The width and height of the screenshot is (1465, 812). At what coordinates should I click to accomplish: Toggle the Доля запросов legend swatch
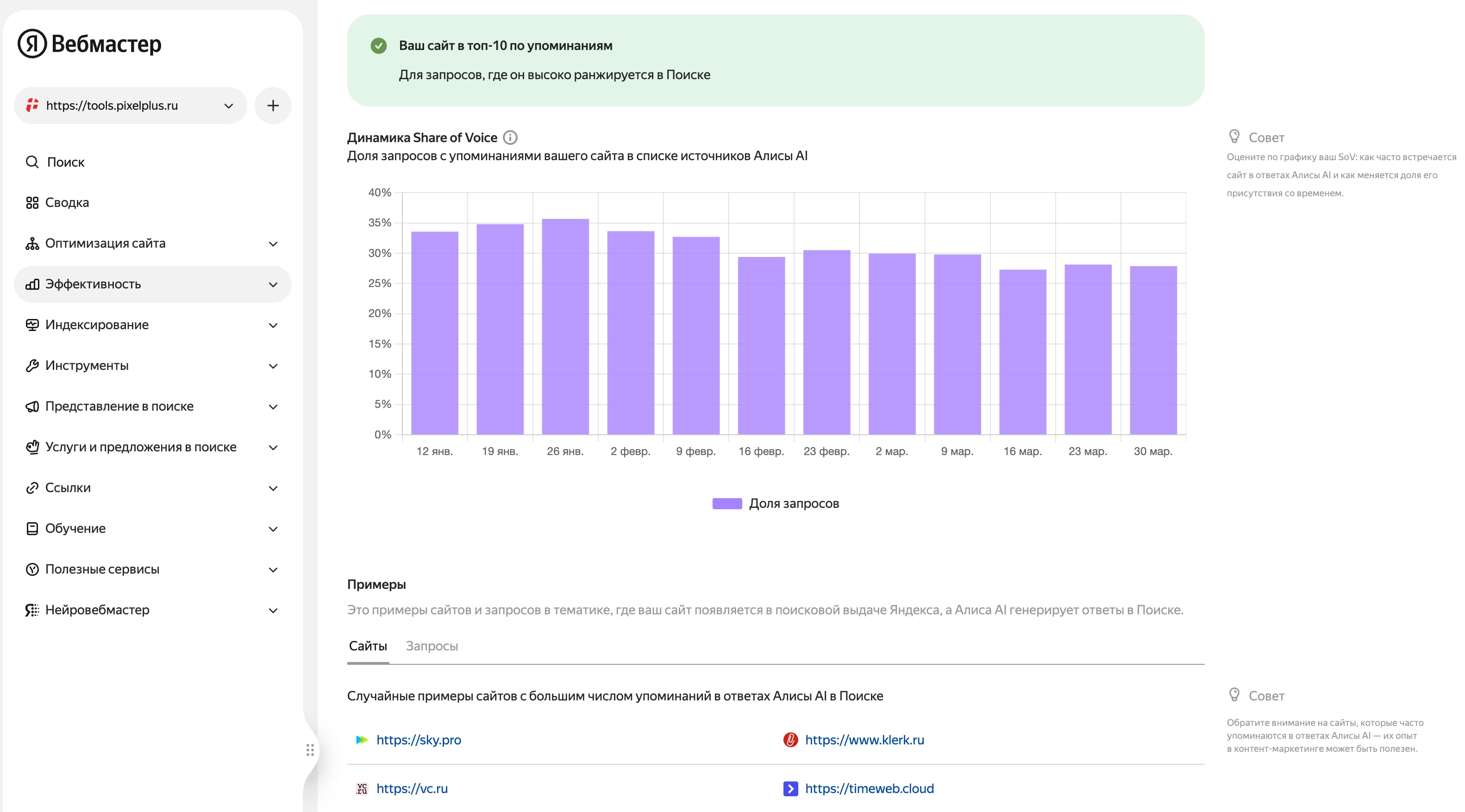click(727, 504)
